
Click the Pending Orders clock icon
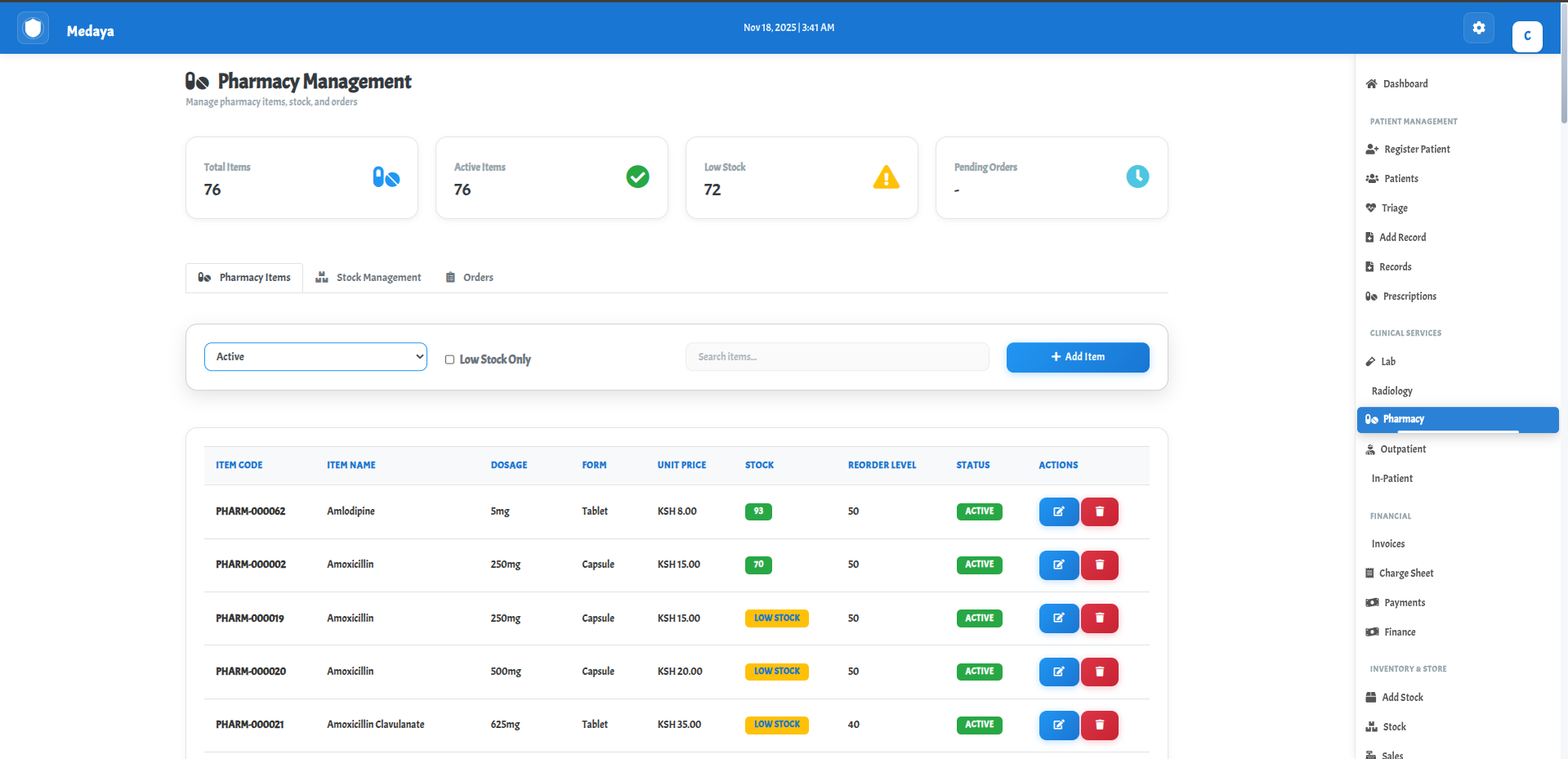tap(1137, 176)
